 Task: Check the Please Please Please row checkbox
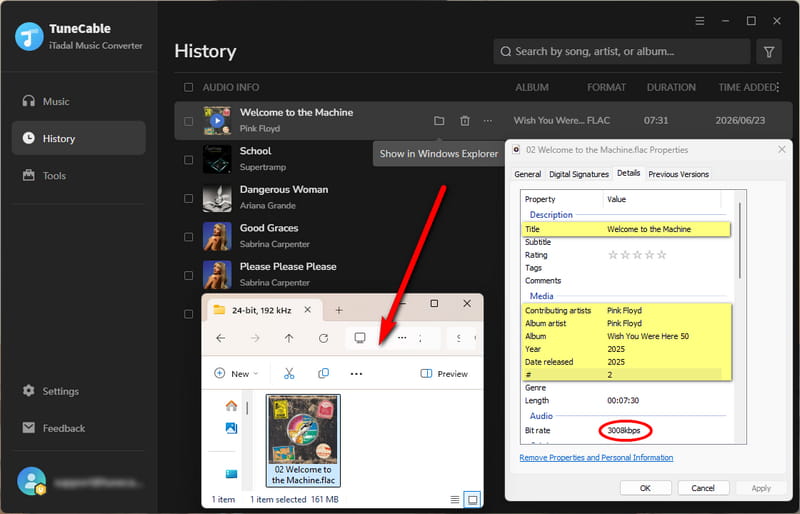188,275
